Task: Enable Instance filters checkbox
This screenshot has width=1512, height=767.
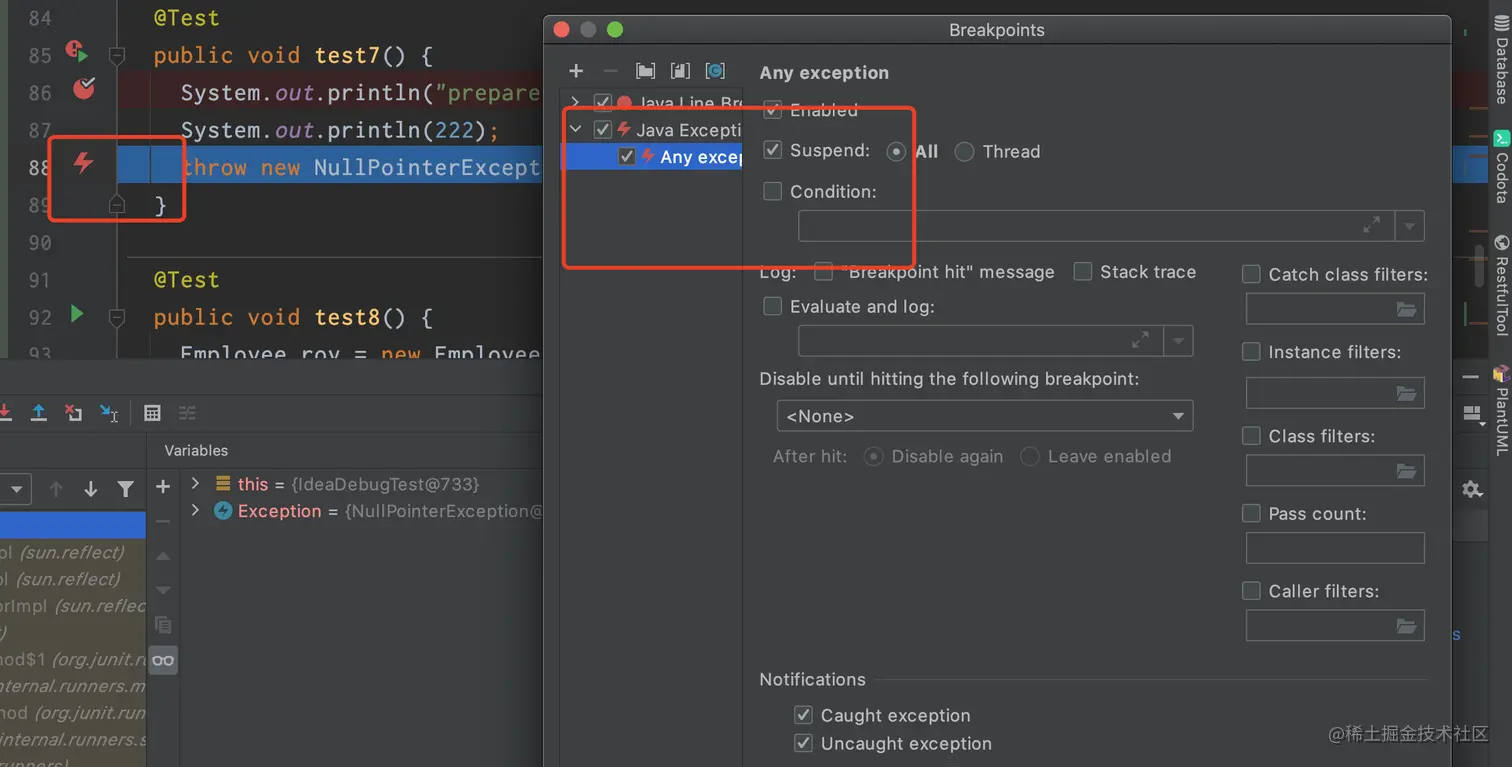Action: (1251, 352)
